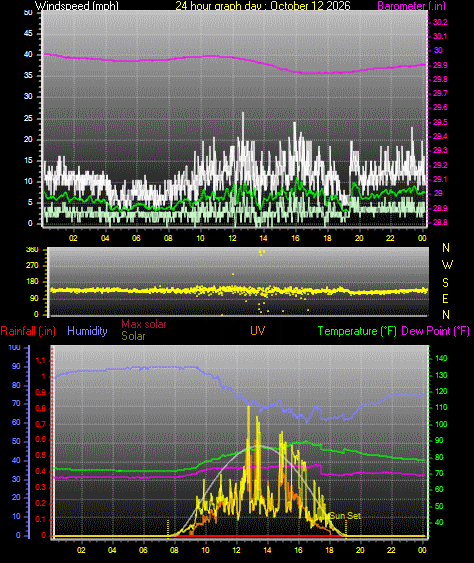The width and height of the screenshot is (474, 563).
Task: Click the 24 hour graph day title
Action: (262, 6)
